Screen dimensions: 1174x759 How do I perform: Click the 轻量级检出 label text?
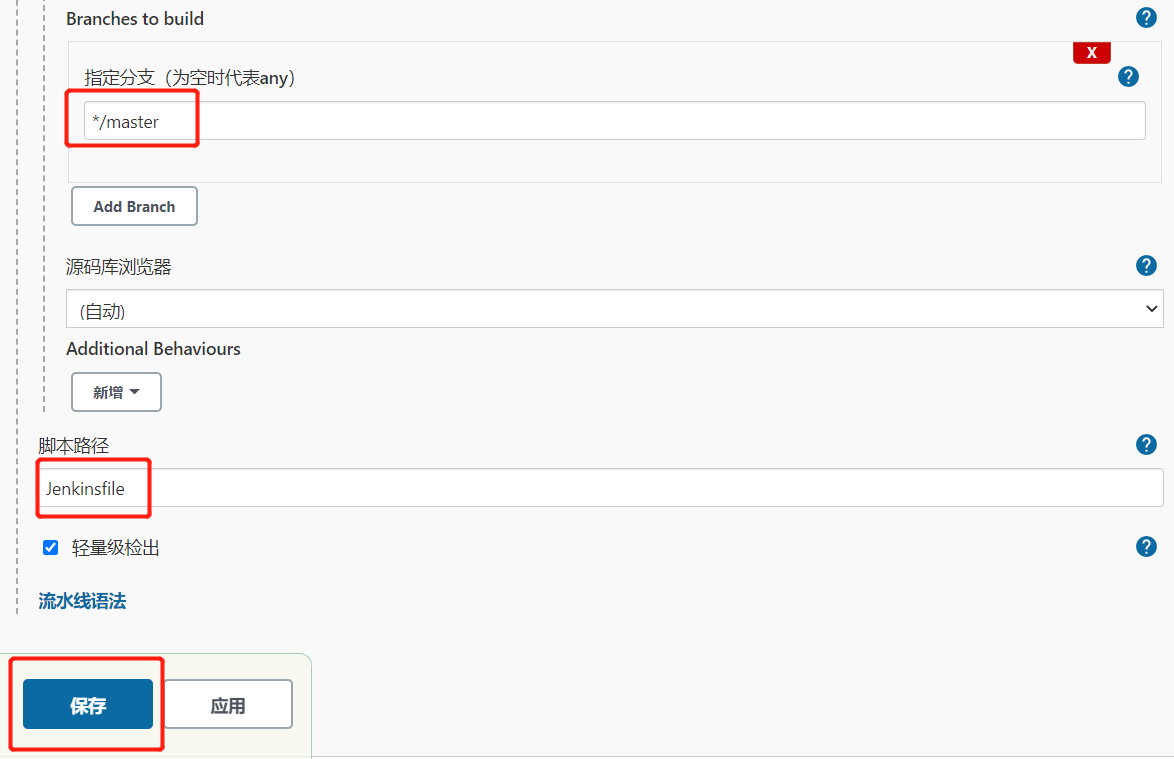[115, 548]
